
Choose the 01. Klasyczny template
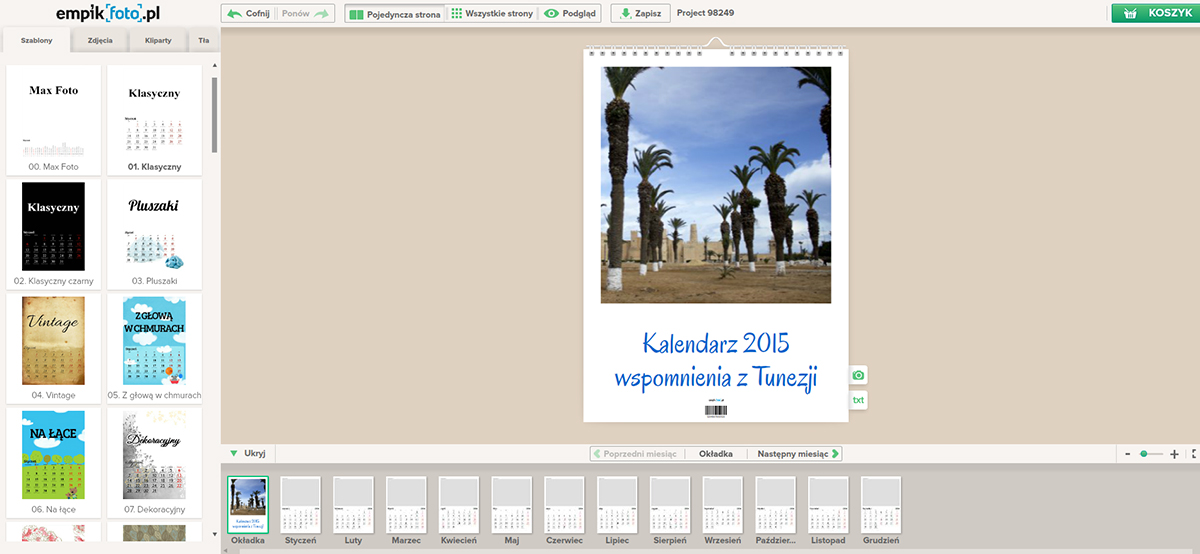tap(154, 119)
